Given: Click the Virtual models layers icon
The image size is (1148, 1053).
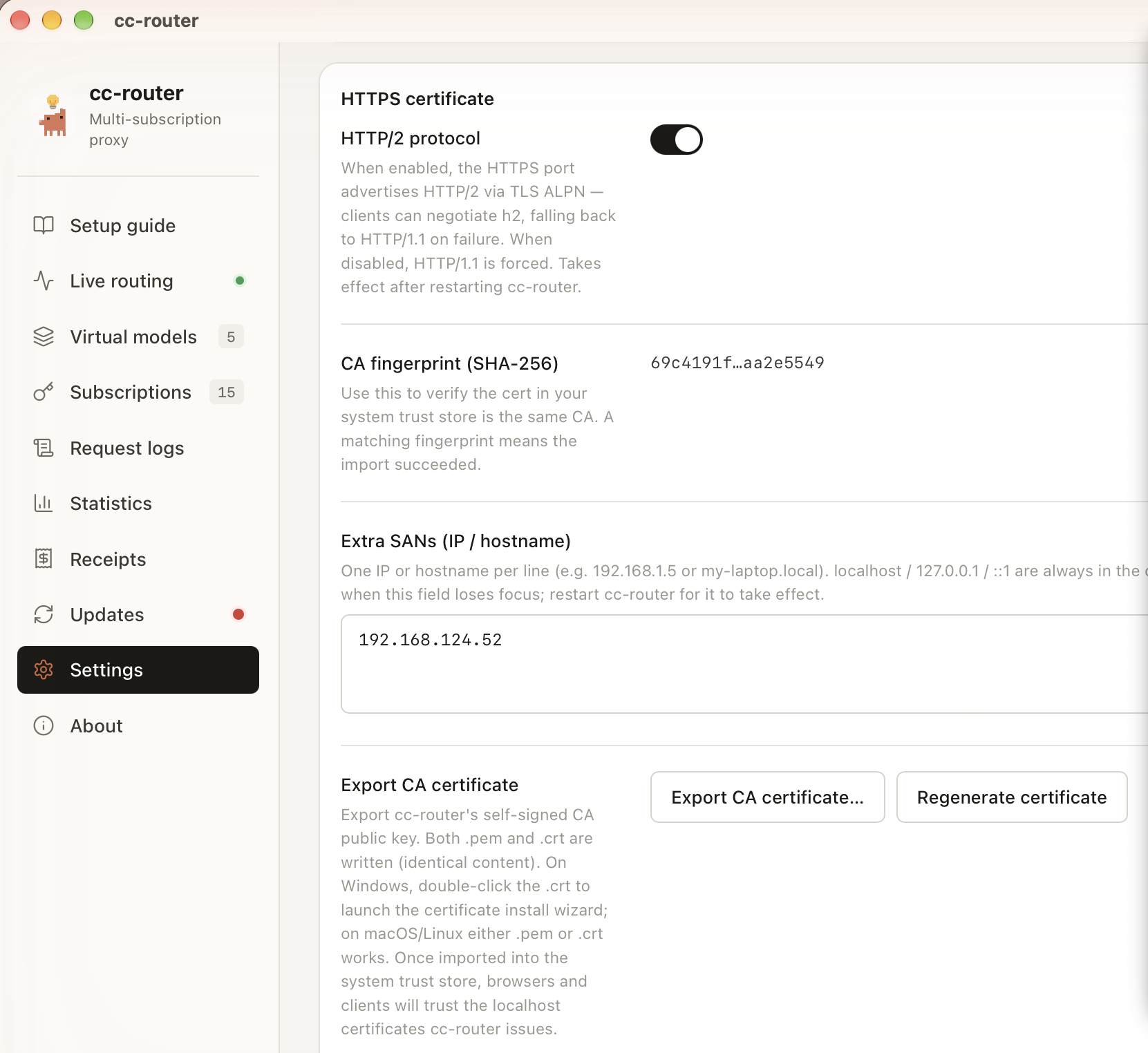Looking at the screenshot, I should [44, 336].
